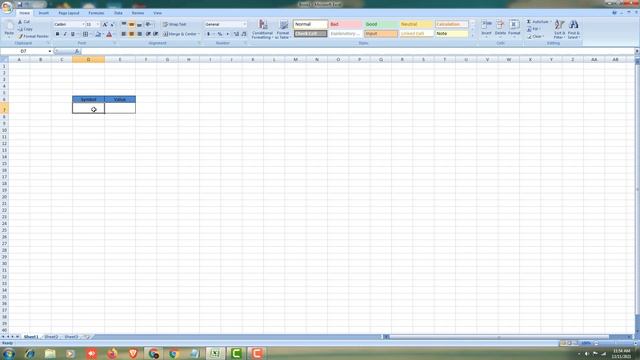Toggle Middle Align in the Alignment group
Viewport: 640px width, 360px height.
[131, 24]
